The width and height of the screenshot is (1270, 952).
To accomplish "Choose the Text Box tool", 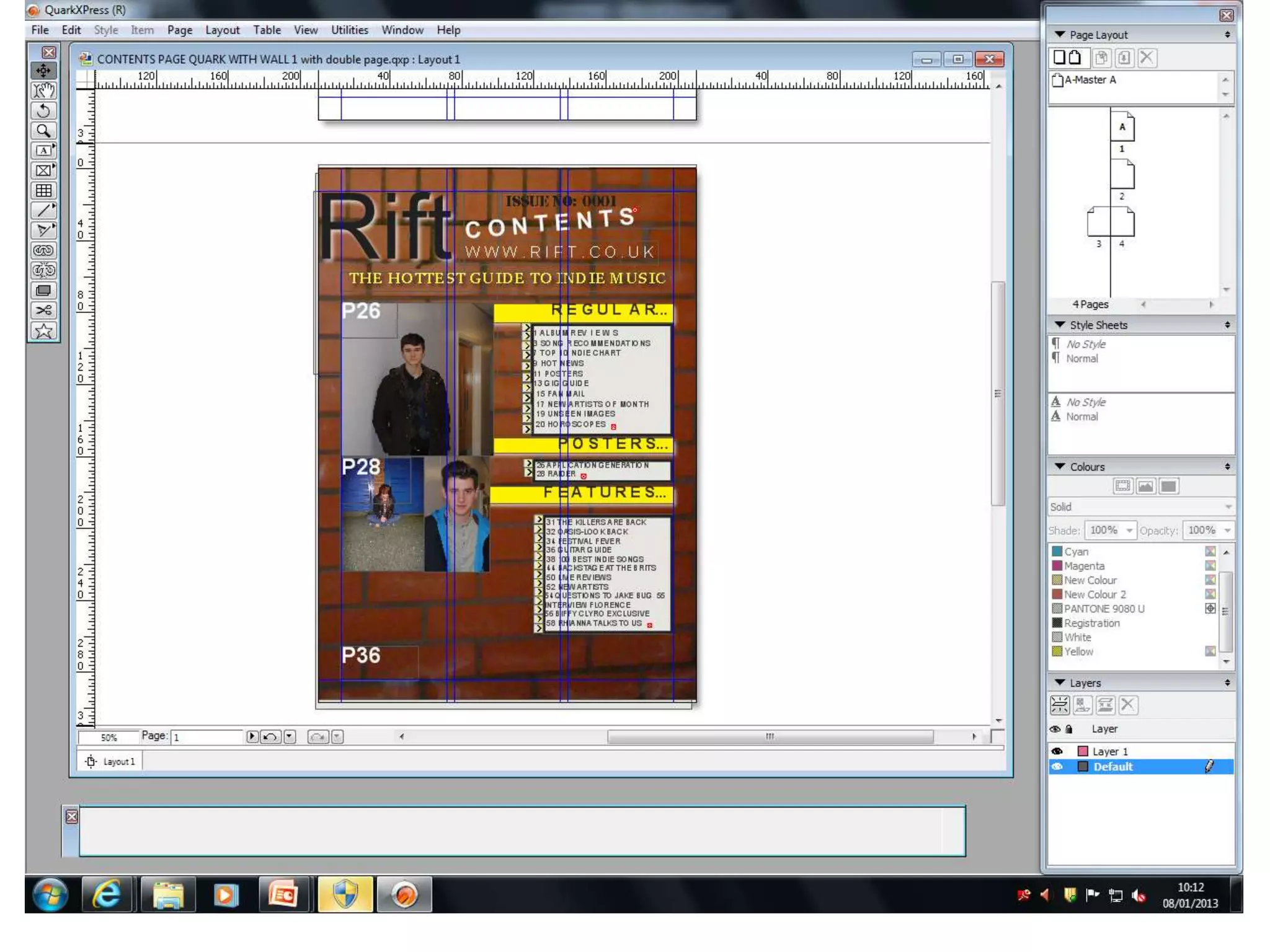I will (43, 151).
